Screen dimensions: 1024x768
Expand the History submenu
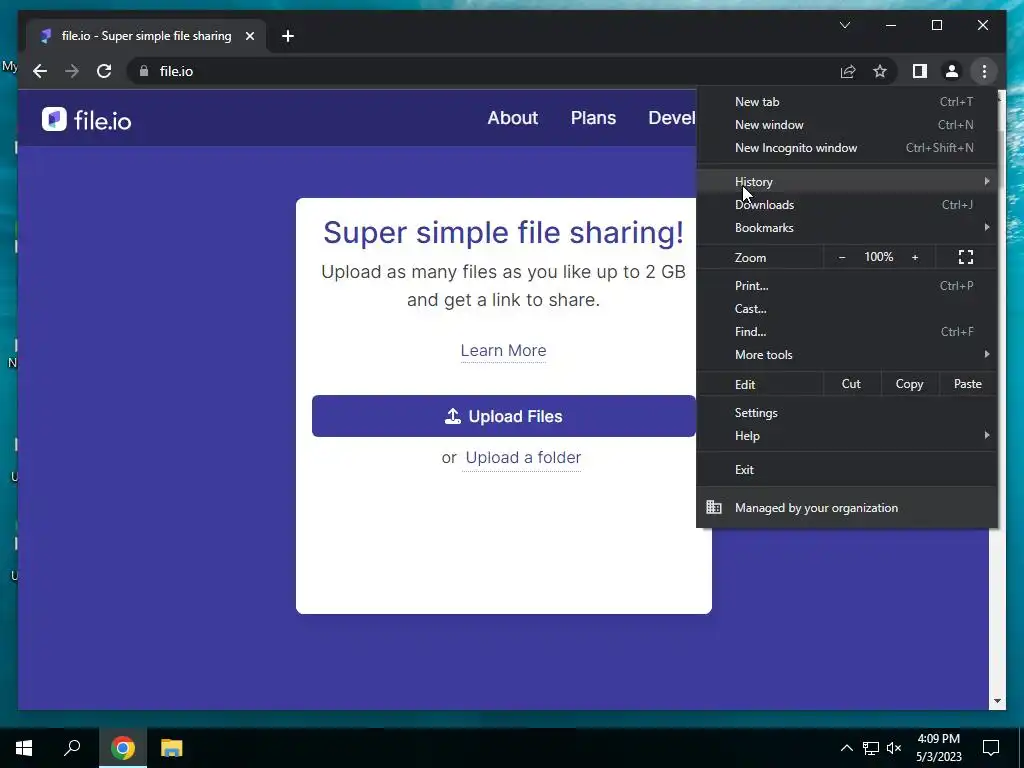[846, 182]
